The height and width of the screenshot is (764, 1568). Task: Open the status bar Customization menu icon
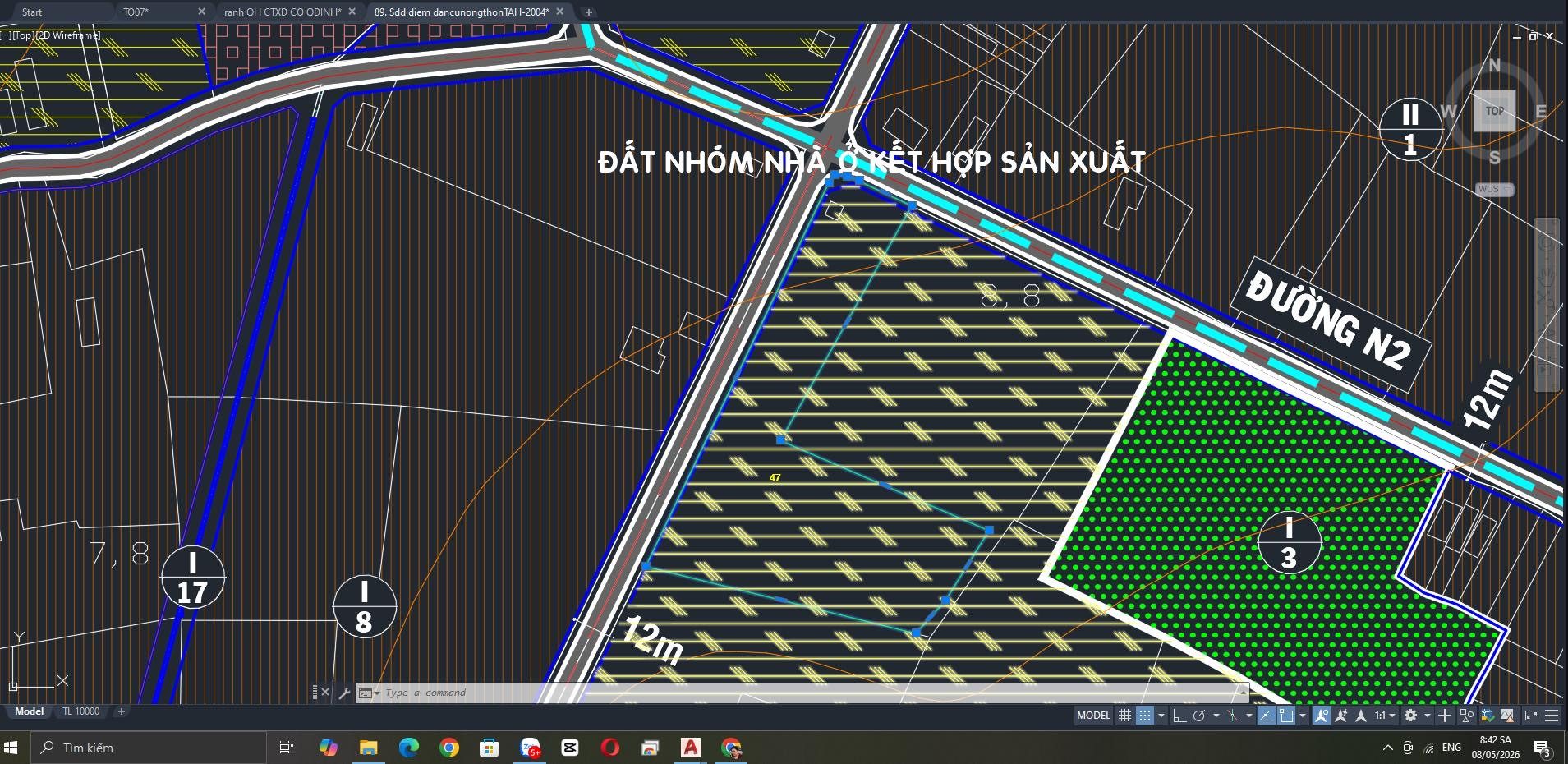pyautogui.click(x=1552, y=716)
